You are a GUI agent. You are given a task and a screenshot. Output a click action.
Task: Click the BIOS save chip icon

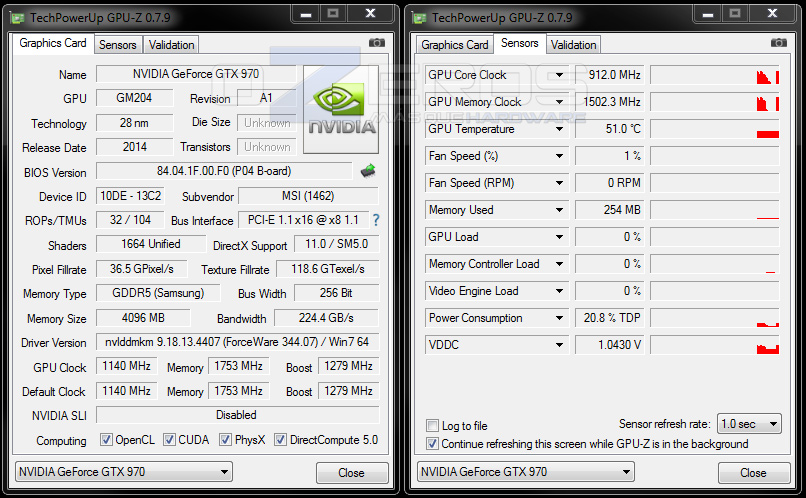368,171
